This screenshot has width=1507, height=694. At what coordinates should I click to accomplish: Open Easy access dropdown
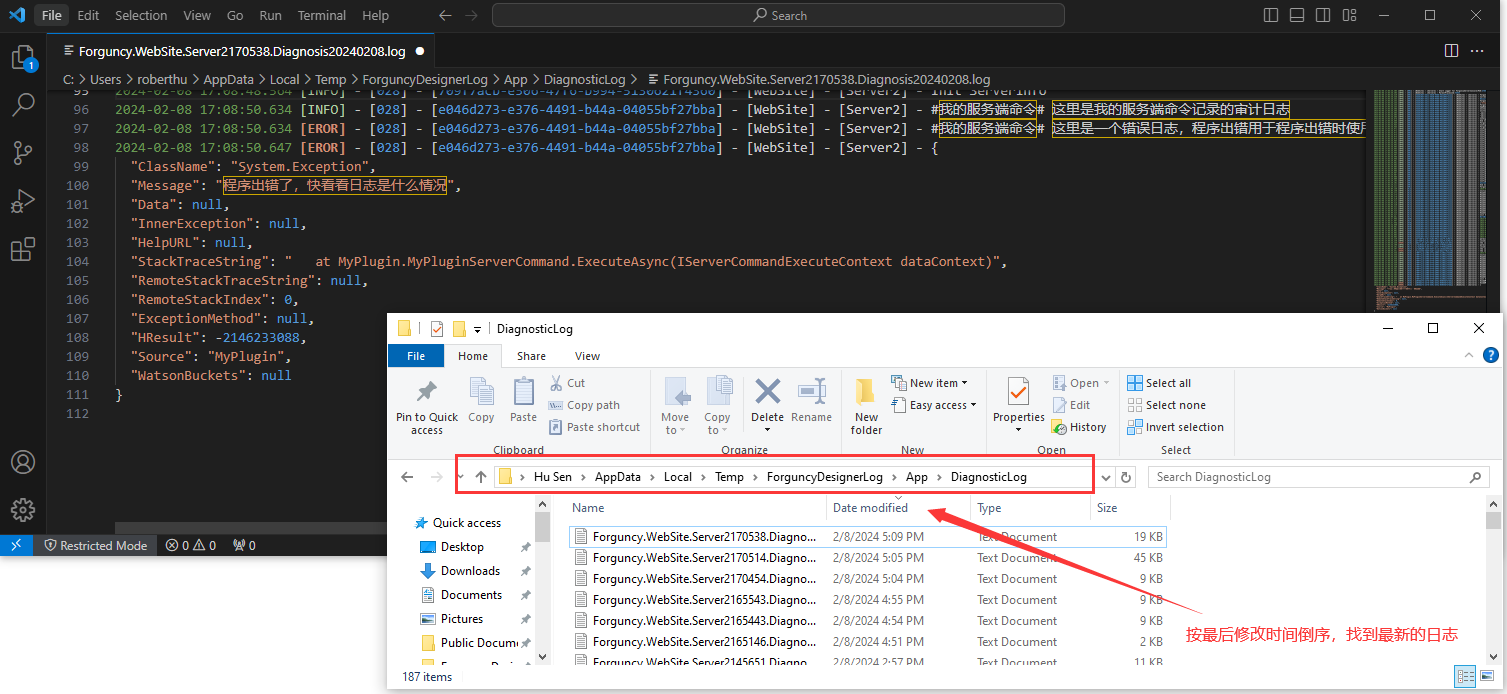pyautogui.click(x=934, y=405)
